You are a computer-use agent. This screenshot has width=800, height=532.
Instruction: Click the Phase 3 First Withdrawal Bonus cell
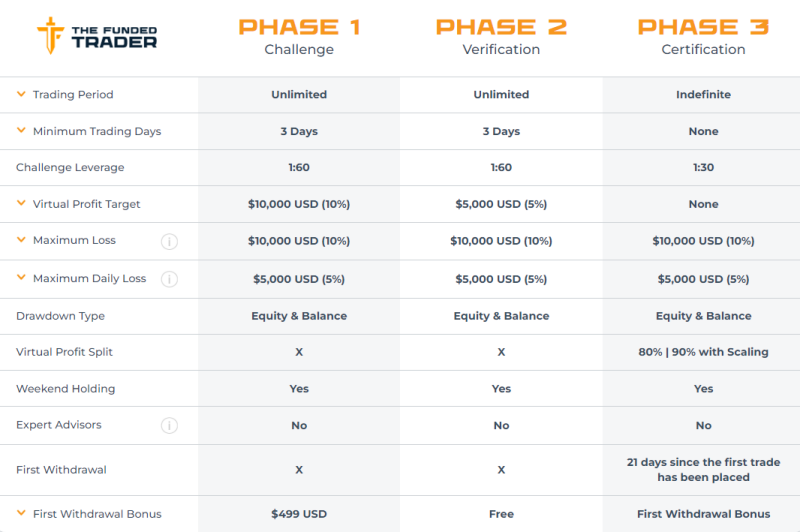tap(703, 514)
